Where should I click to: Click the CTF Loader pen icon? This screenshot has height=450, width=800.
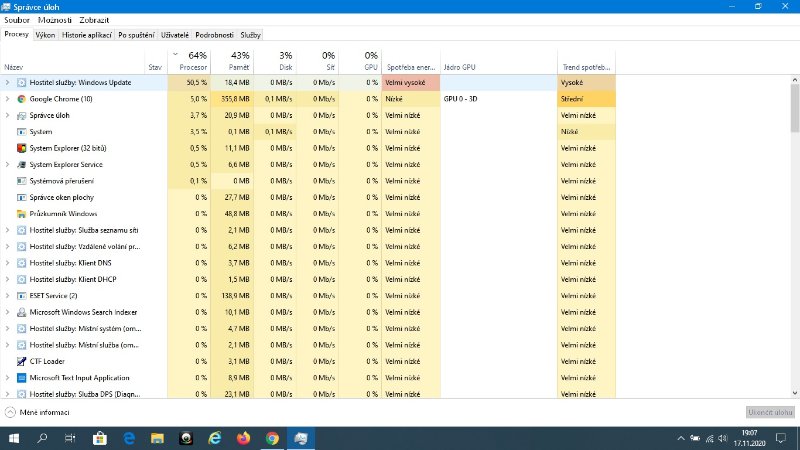pos(21,361)
